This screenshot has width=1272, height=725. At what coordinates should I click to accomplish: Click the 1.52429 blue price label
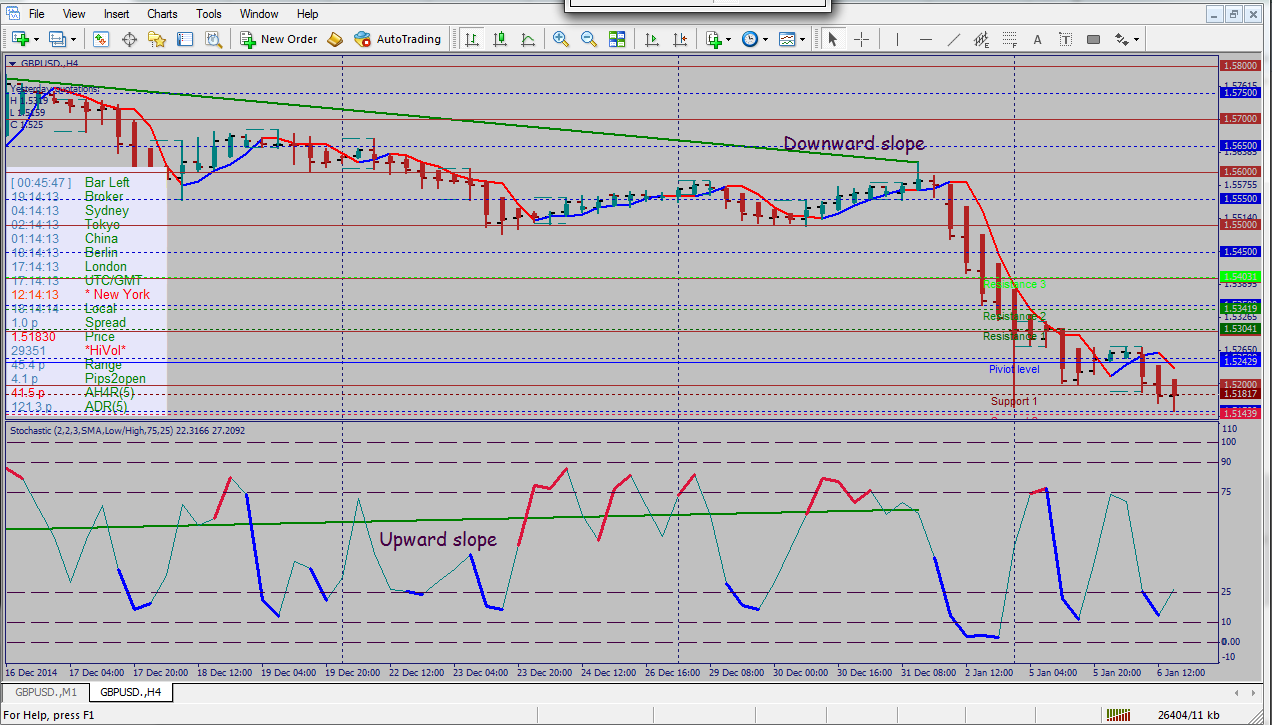pyautogui.click(x=1239, y=359)
